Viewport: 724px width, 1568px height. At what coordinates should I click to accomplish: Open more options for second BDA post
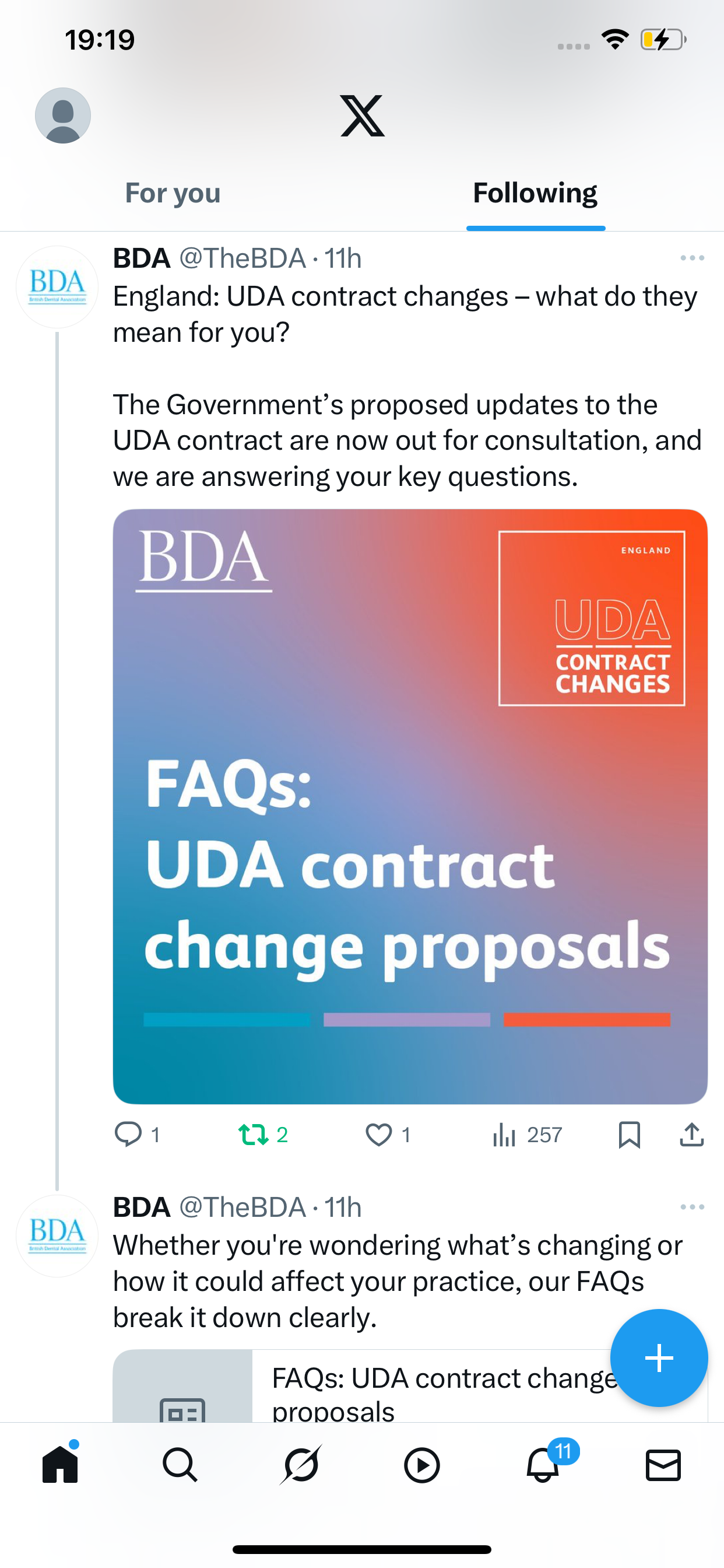(692, 1207)
